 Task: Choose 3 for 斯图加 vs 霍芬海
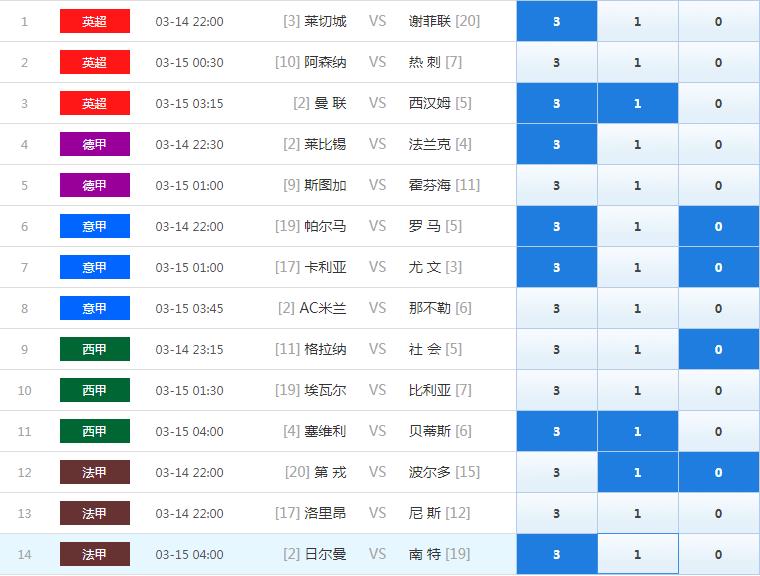tap(556, 185)
